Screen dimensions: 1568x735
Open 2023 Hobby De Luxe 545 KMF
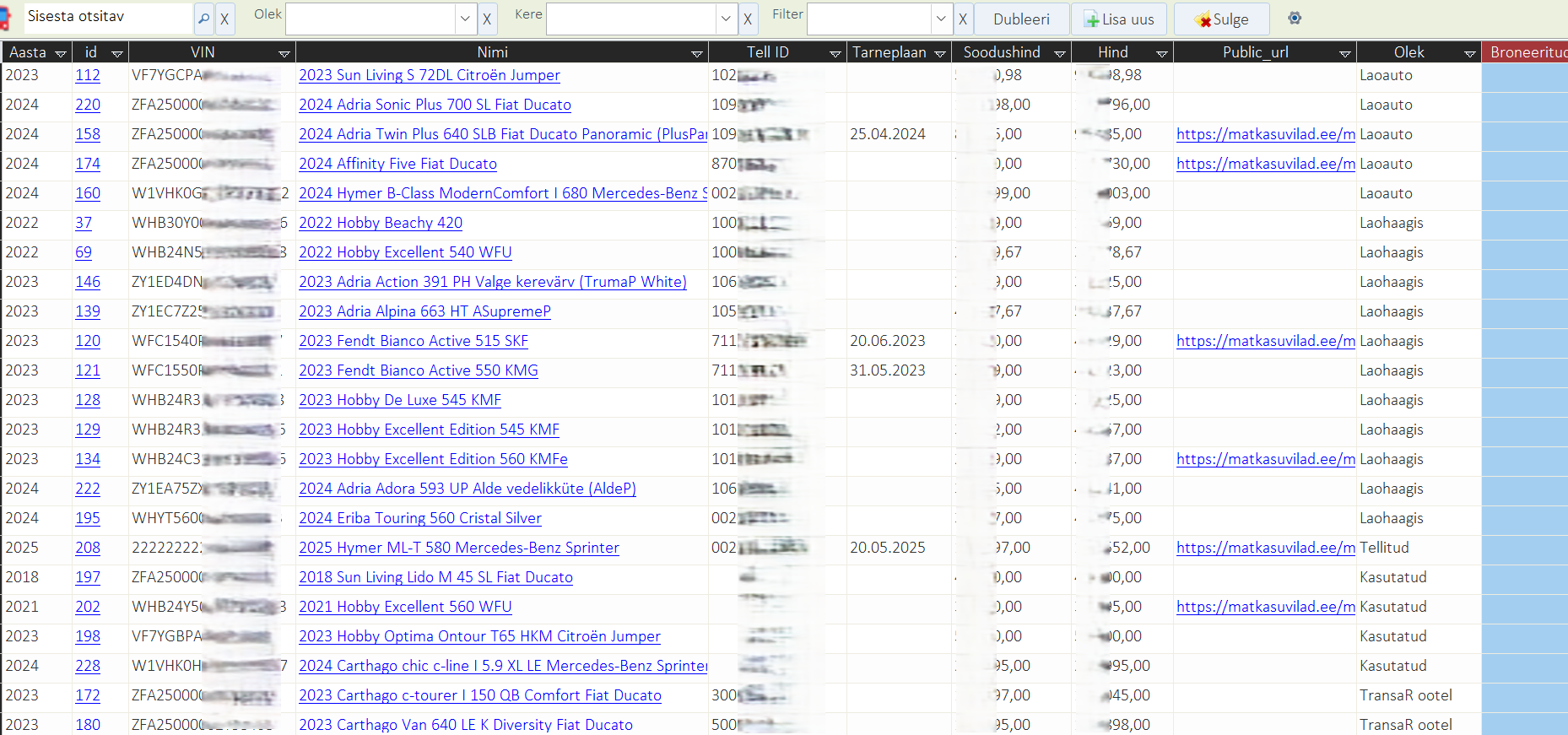pyautogui.click(x=400, y=400)
